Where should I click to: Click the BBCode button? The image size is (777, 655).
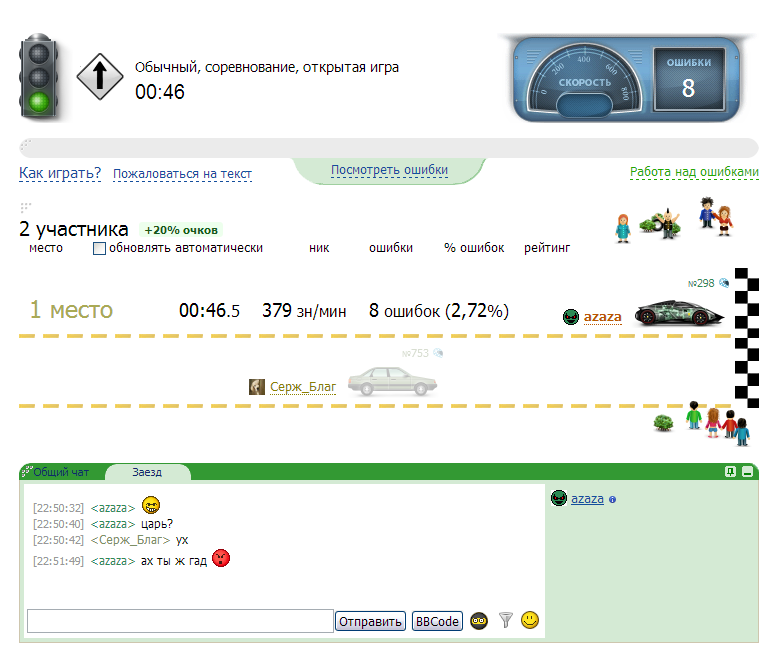pos(437,621)
